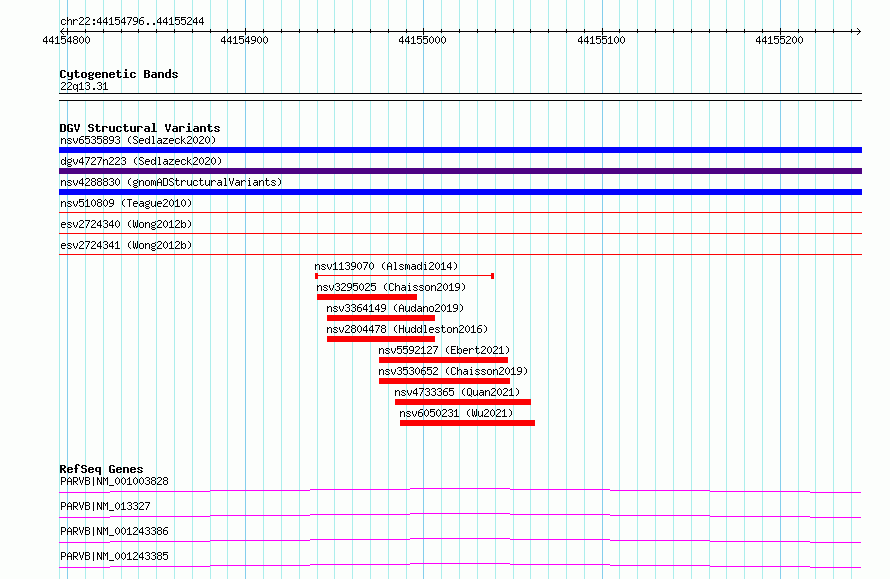890x579 pixels.
Task: Open the nsv510809 (Teague2010) label
Action: [126, 203]
